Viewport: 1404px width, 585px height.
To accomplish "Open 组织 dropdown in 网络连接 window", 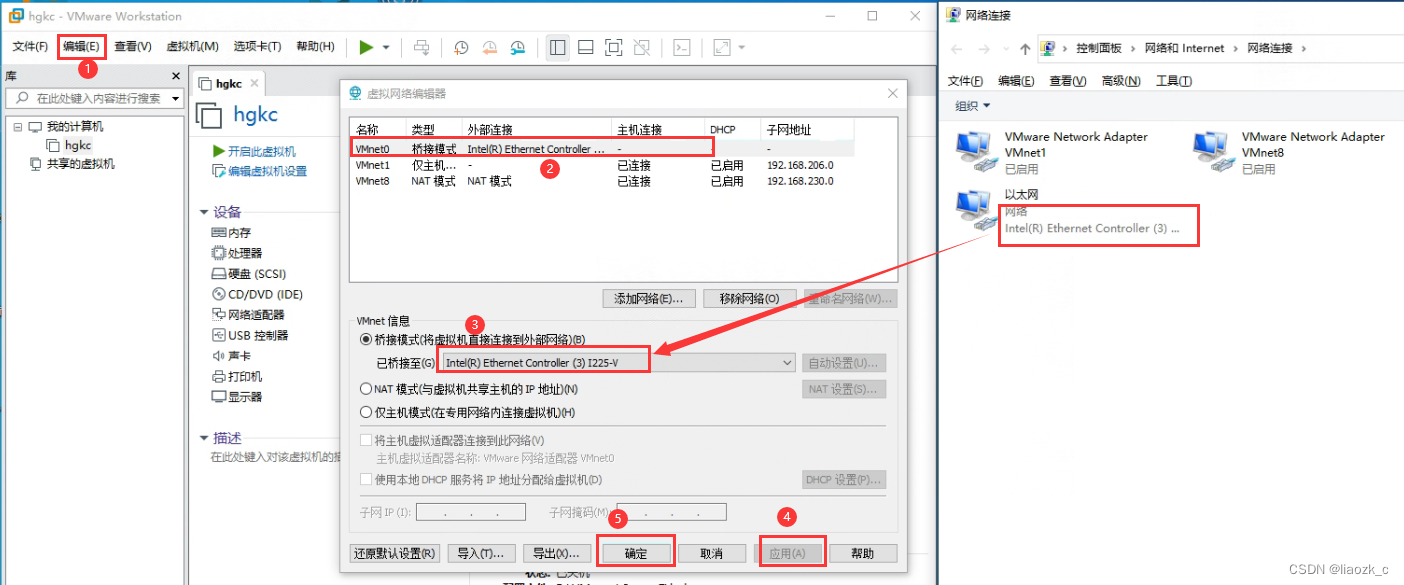I will pos(972,106).
